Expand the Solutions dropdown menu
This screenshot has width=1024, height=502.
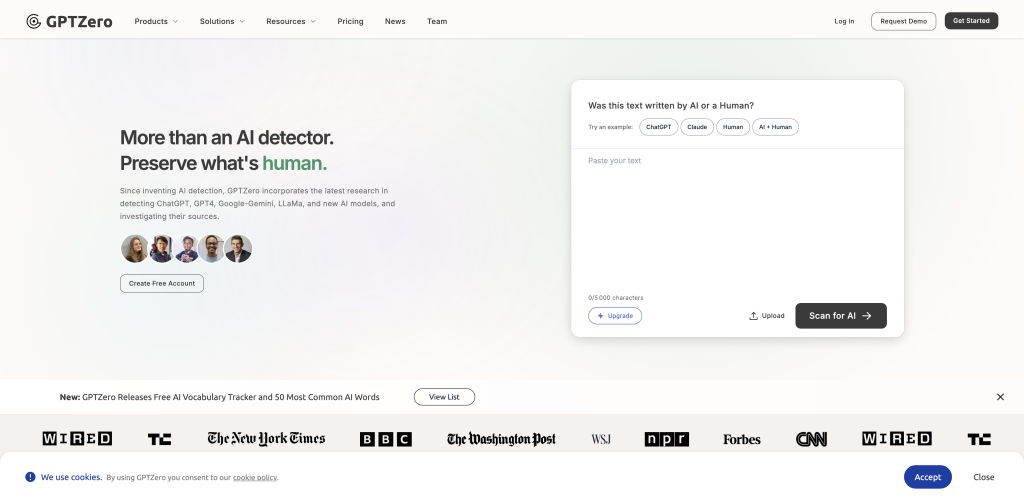222,22
